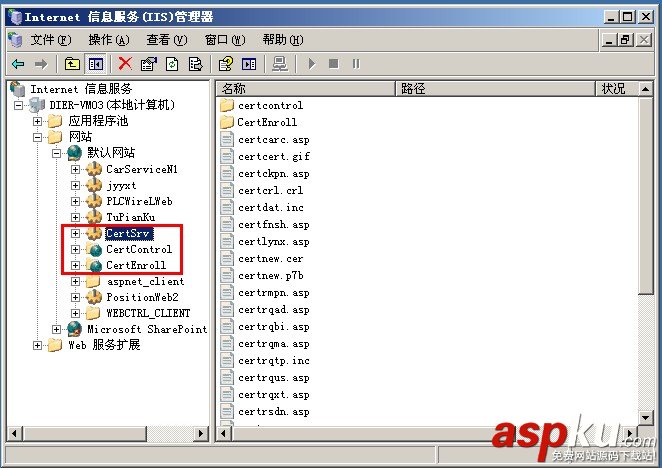The image size is (662, 468).
Task: Expand the jyyxt node
Action: [x=75, y=185]
